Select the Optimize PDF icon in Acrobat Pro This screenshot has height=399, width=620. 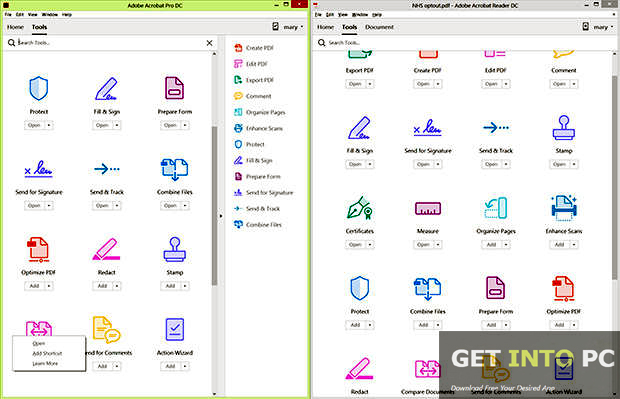pos(38,250)
